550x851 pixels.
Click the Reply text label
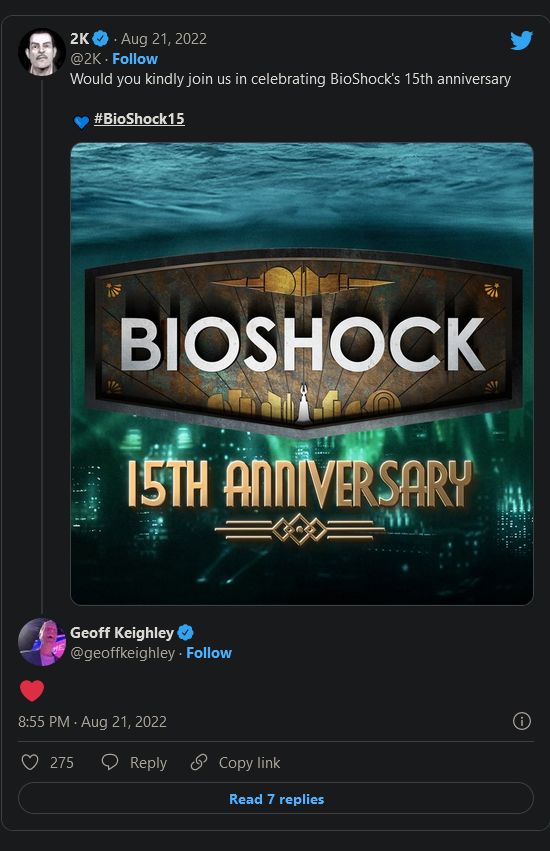(x=148, y=763)
